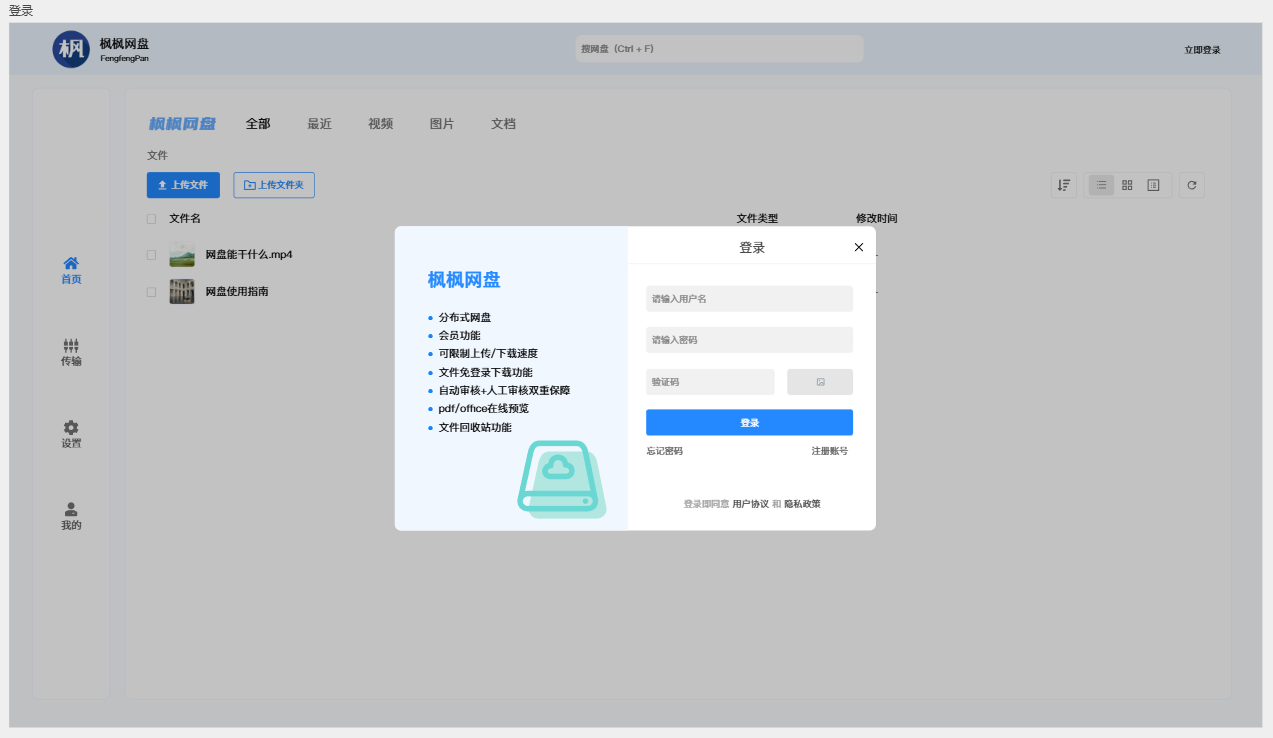1273x738 pixels.
Task: Open the 我的 profile icon in sidebar
Action: (71, 509)
